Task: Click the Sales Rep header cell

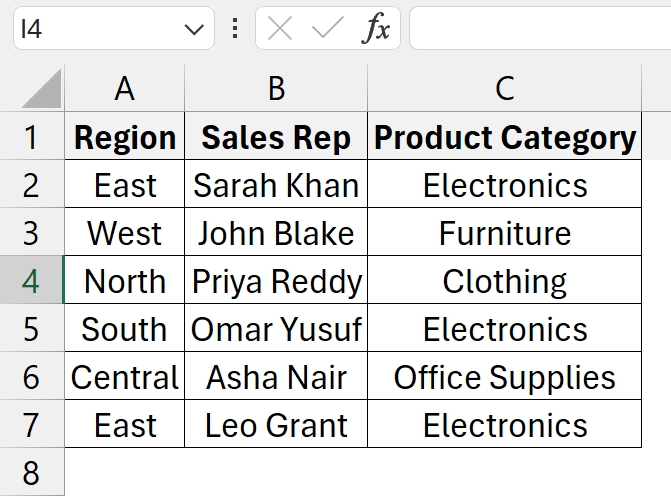Action: [x=276, y=138]
